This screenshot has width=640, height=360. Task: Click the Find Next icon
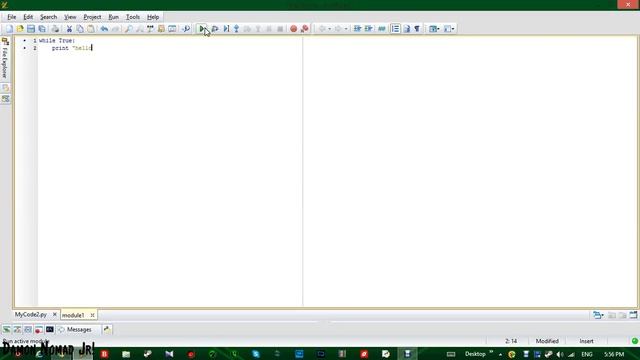coord(140,29)
